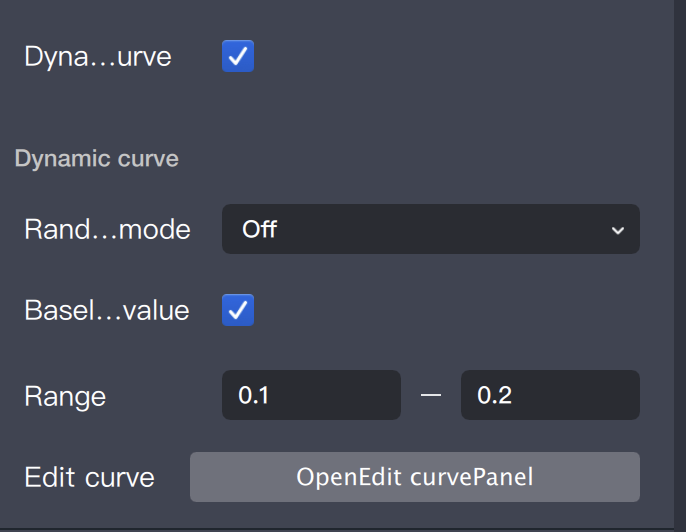686x532 pixels.
Task: Uncheck the Dyna...urve checkbox
Action: pyautogui.click(x=238, y=56)
